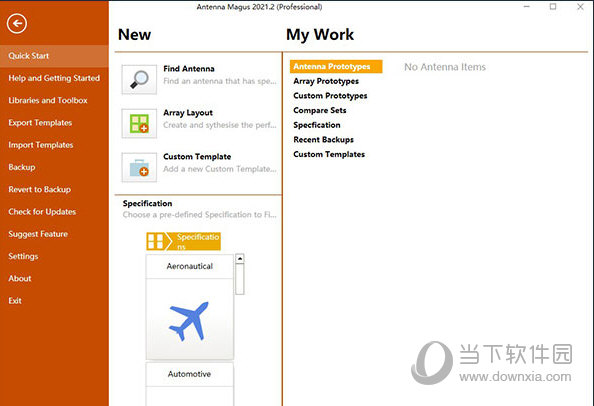Screen dimensions: 594x406
Task: Click the Array Layout grid icon
Action: (x=139, y=123)
